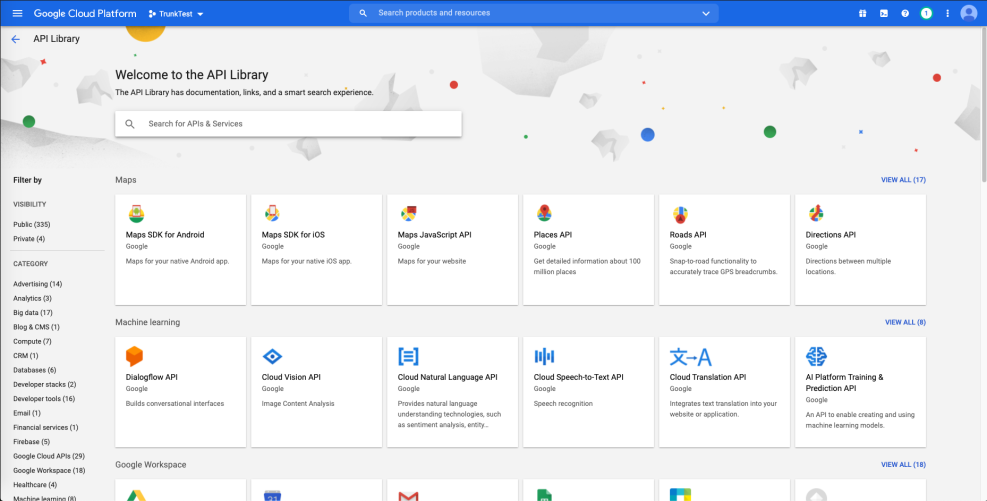Select the Databases (6) category
This screenshot has height=501, width=987.
tap(35, 370)
